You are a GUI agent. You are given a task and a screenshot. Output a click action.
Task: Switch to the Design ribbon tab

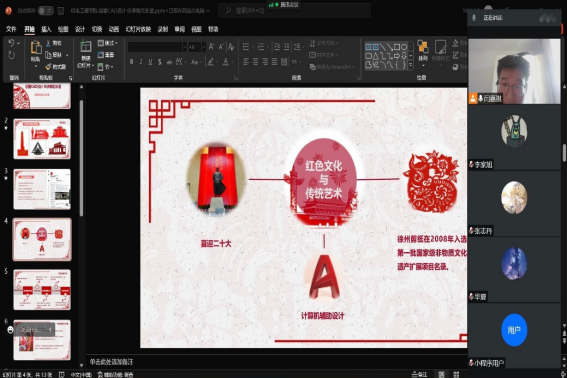[80, 29]
